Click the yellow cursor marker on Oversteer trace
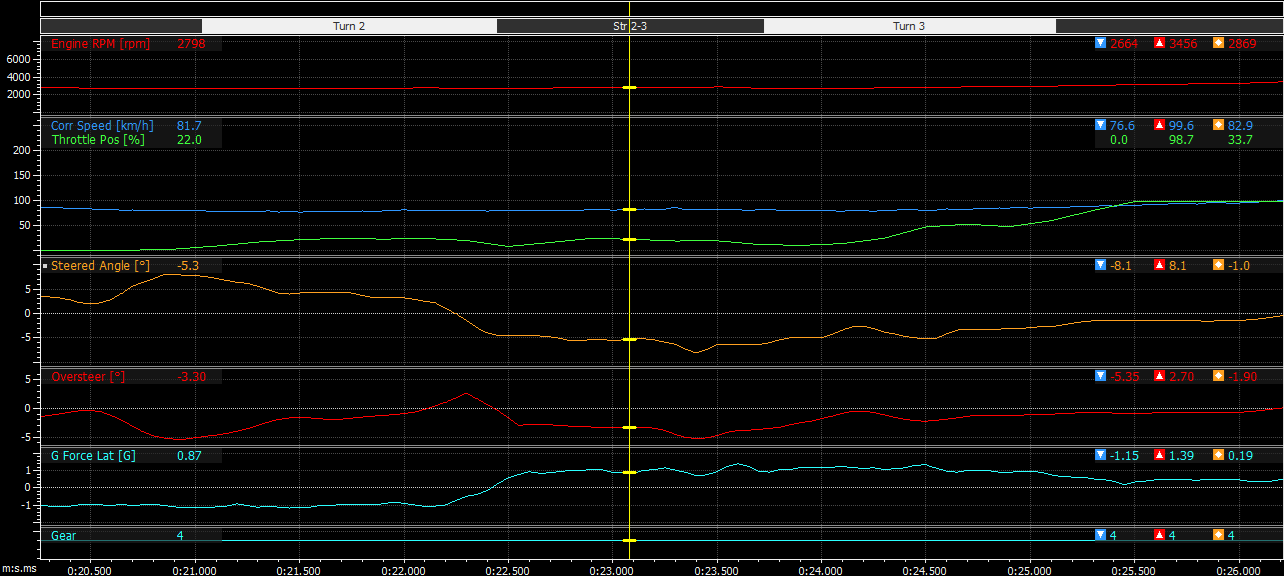 coord(629,427)
